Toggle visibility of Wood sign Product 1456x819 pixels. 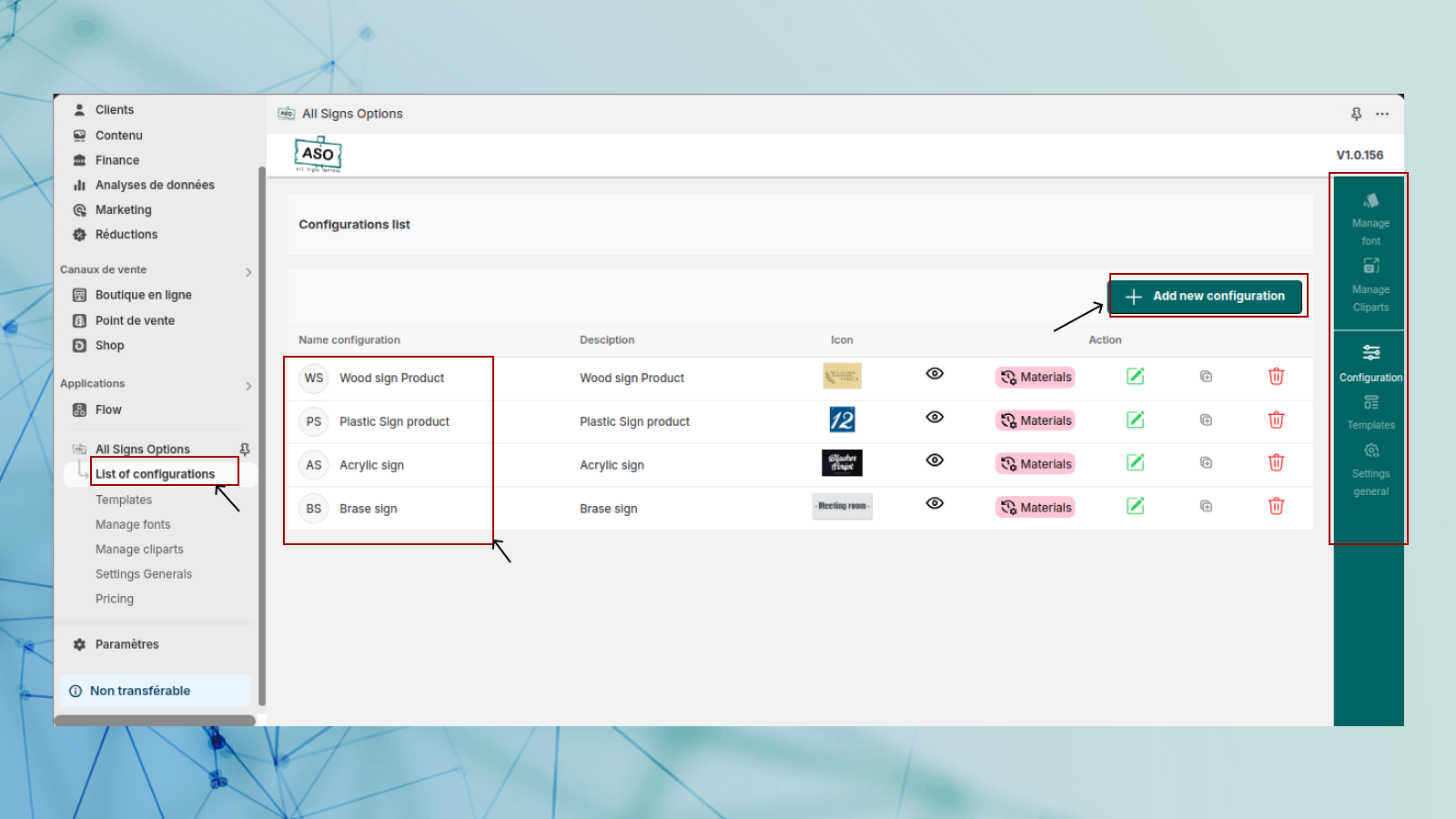(935, 374)
